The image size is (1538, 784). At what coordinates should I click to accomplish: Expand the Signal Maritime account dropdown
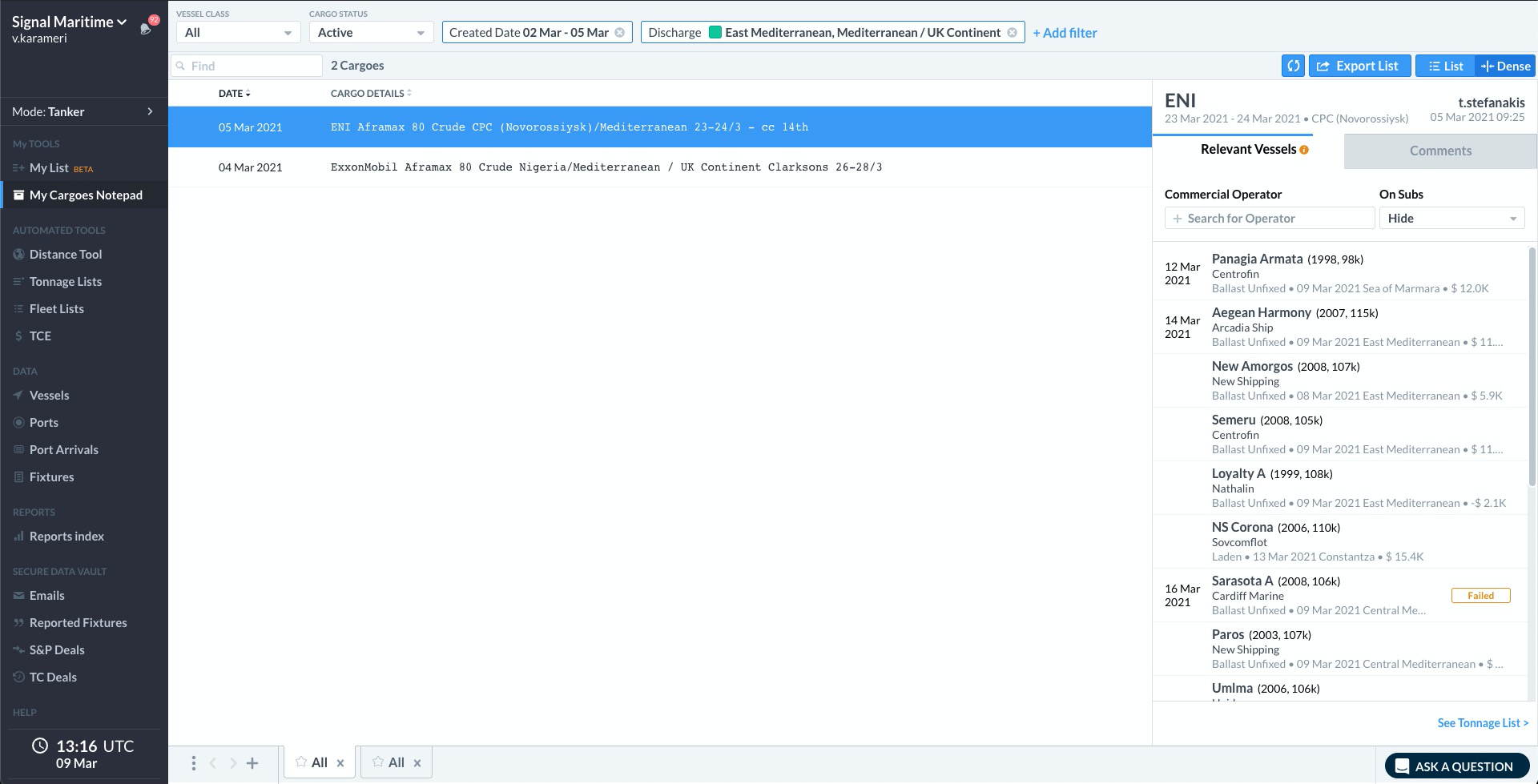[x=70, y=22]
